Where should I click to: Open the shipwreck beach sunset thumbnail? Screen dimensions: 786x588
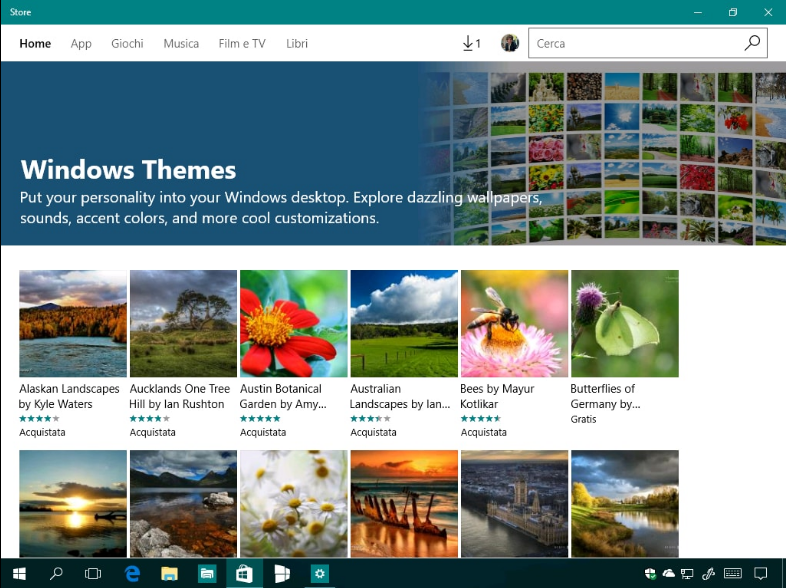[404, 503]
